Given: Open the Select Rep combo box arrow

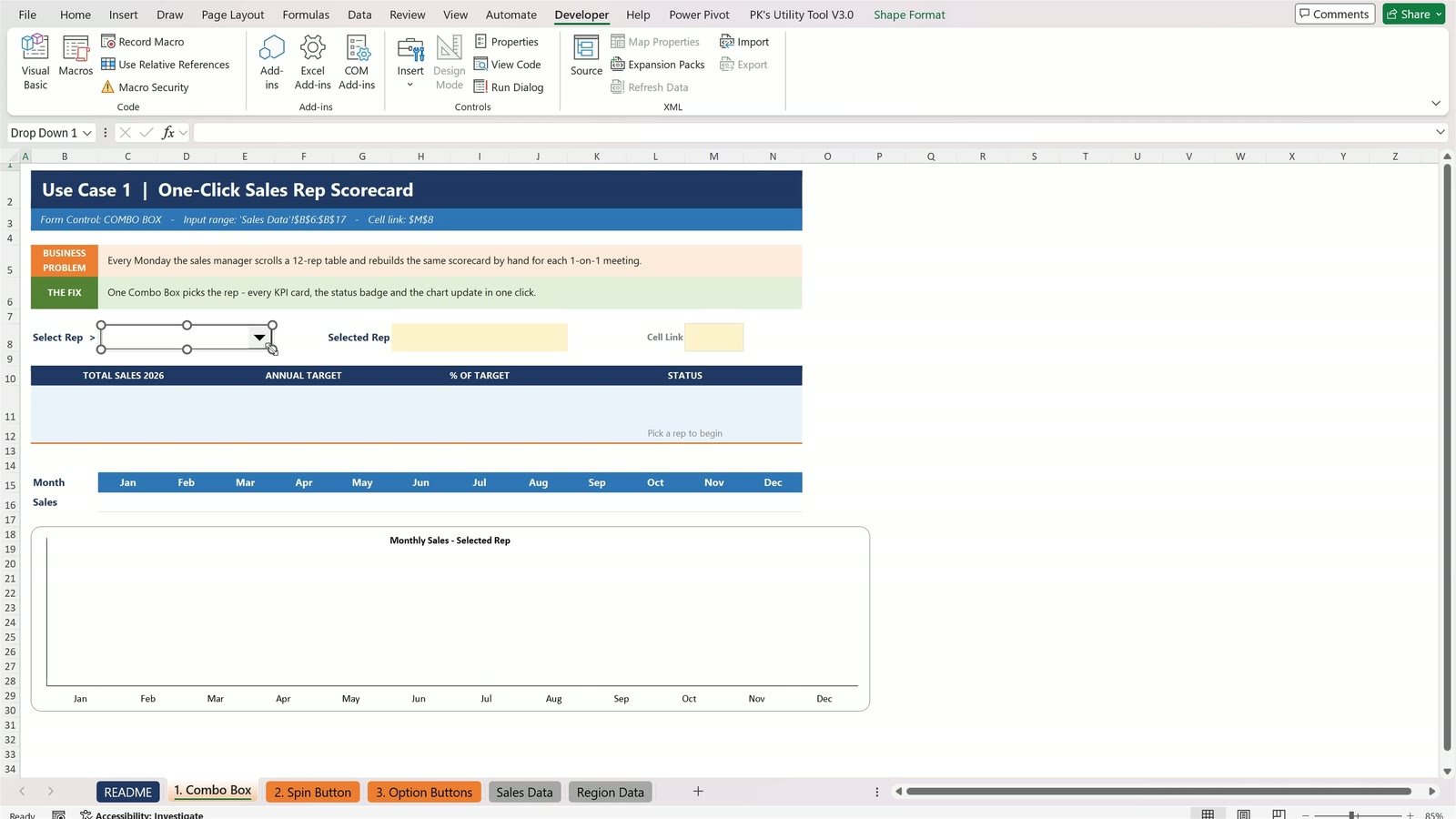Looking at the screenshot, I should coord(259,338).
